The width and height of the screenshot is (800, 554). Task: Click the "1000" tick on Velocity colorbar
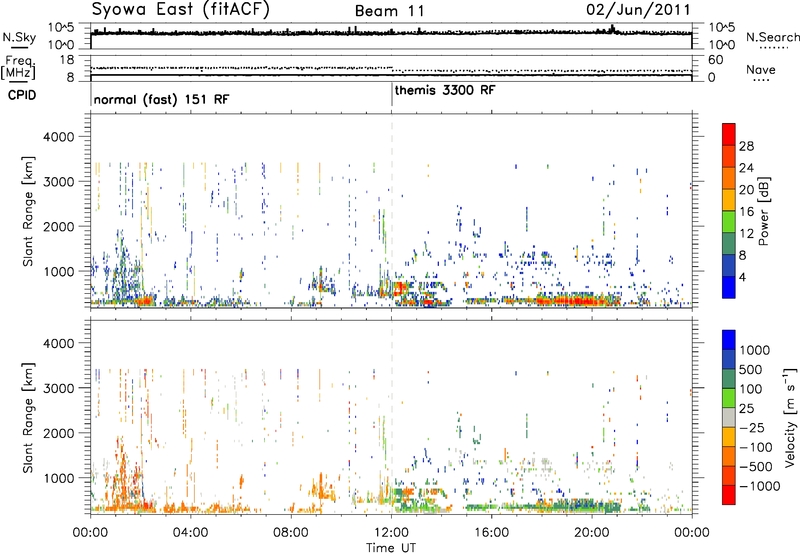click(x=755, y=350)
